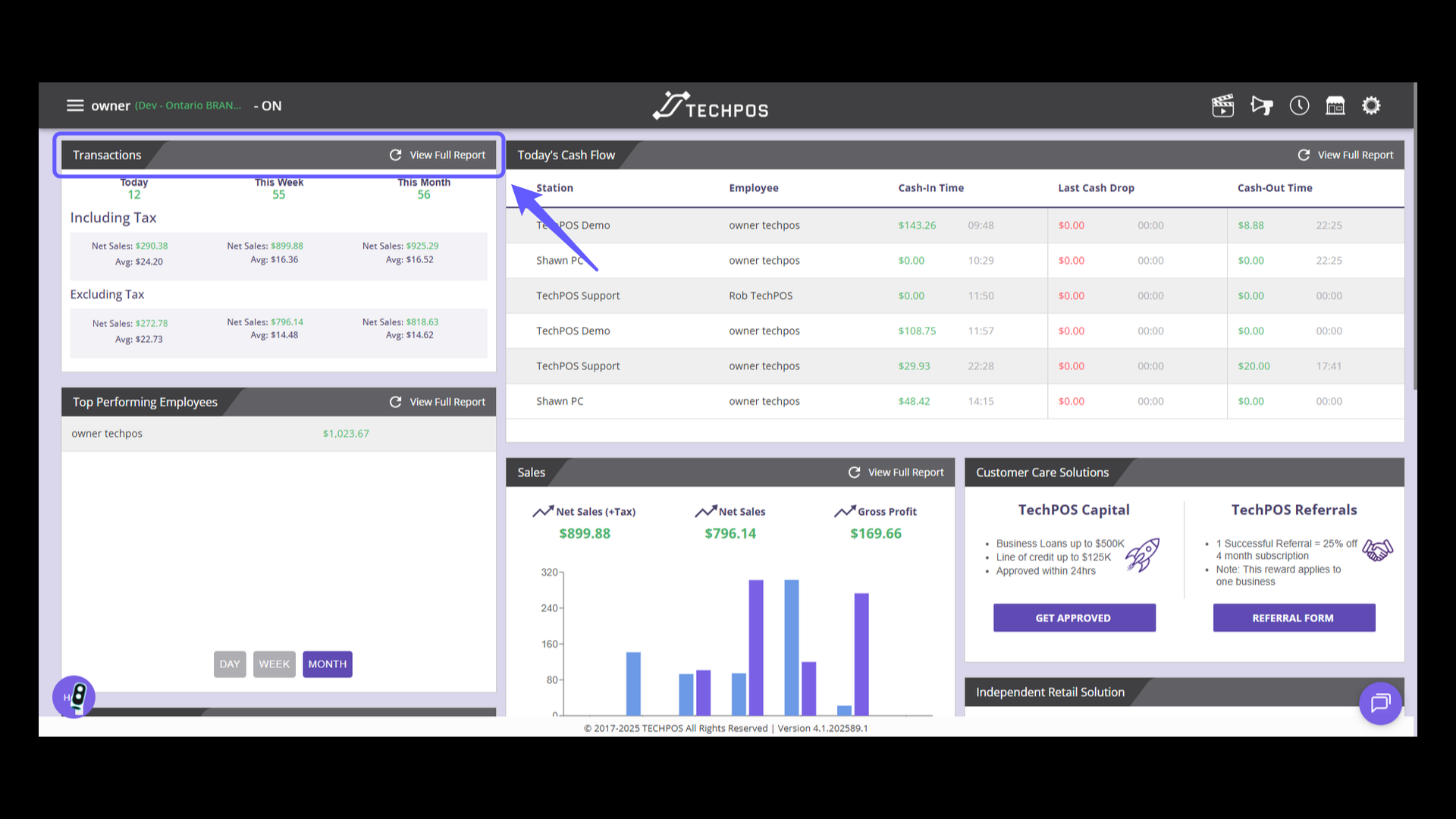1456x819 pixels.
Task: Click the megaphone announcements icon
Action: pyautogui.click(x=1262, y=105)
